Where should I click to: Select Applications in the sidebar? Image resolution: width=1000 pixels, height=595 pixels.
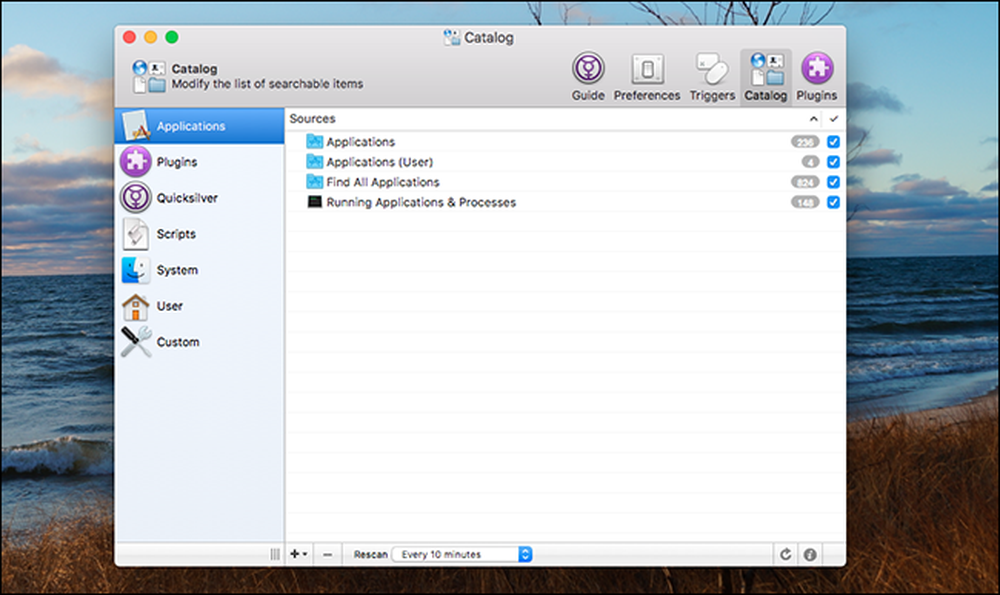pyautogui.click(x=200, y=126)
